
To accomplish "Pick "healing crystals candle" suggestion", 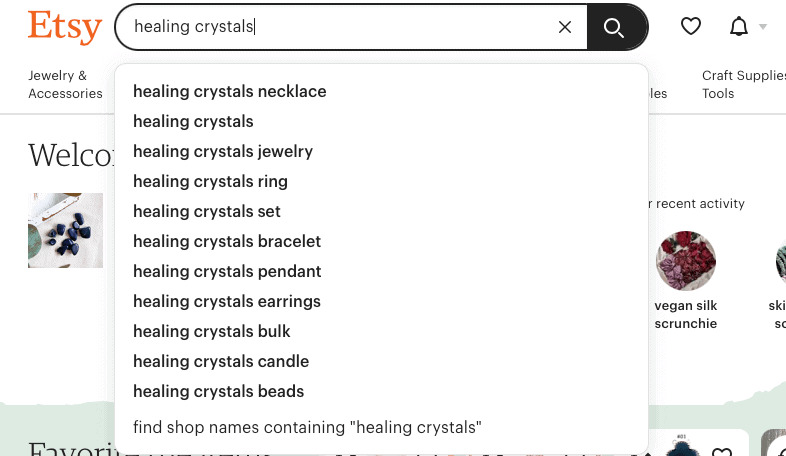I will (221, 361).
